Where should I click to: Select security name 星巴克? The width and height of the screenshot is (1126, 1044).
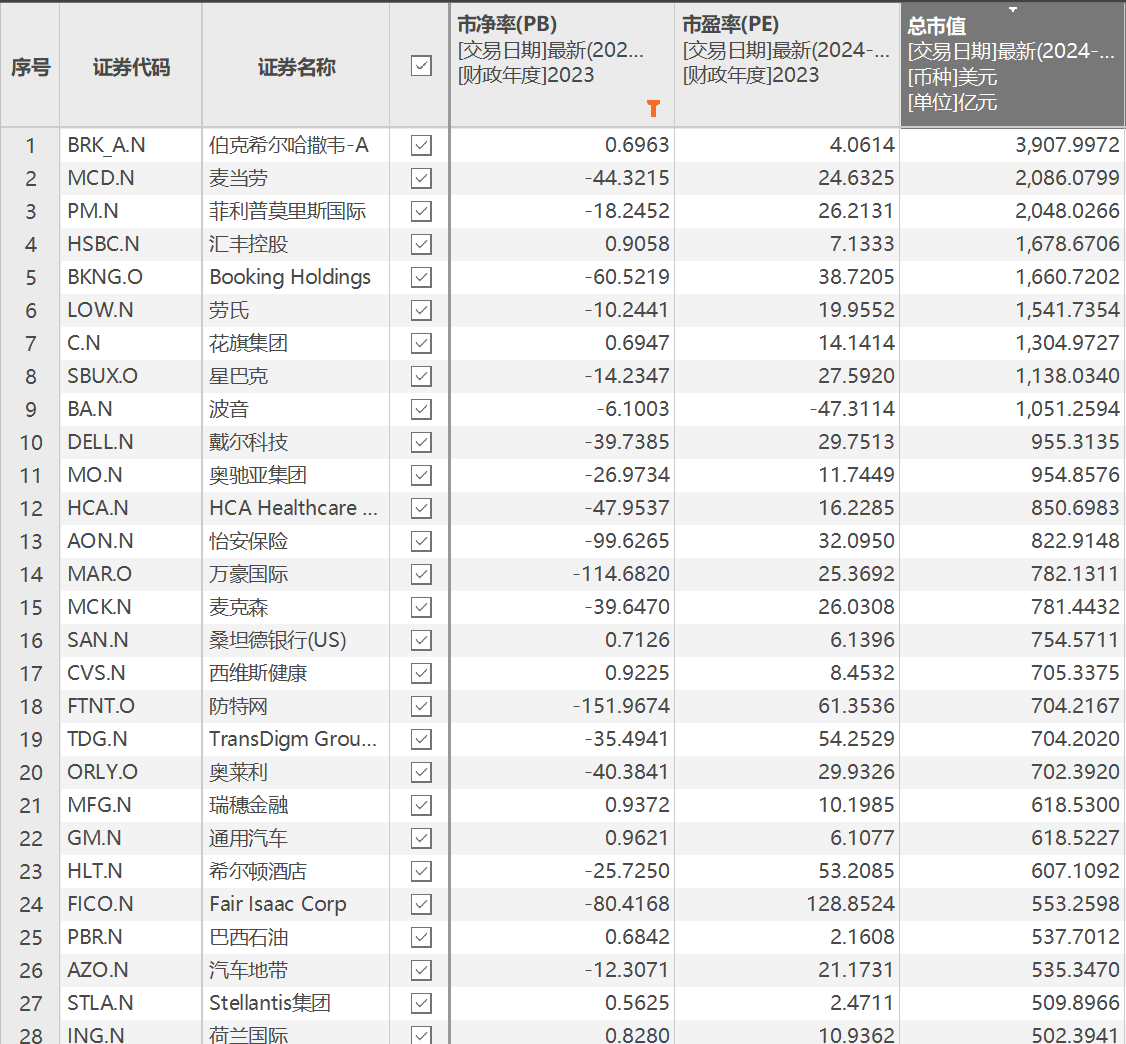coord(238,376)
